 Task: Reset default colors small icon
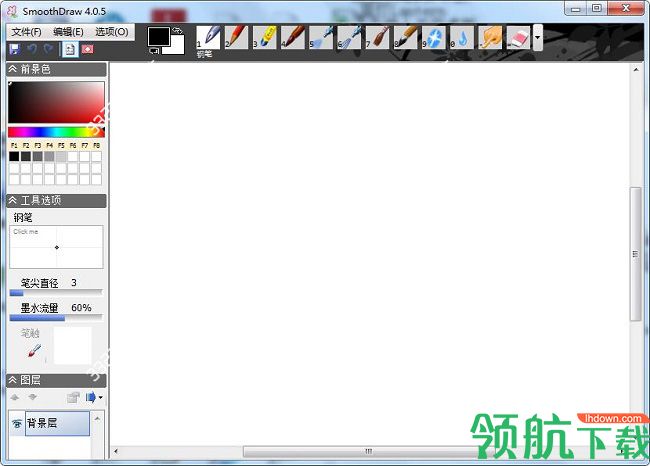tap(154, 51)
